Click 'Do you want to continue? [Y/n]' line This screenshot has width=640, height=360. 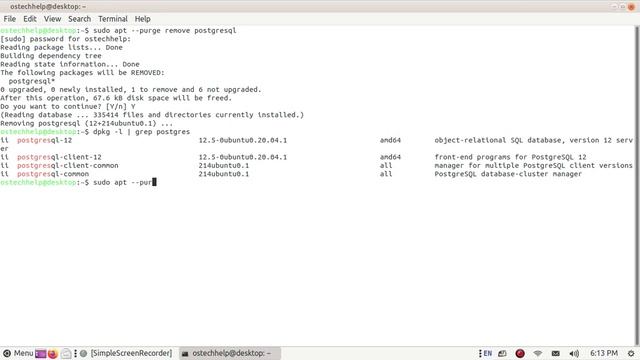(x=68, y=107)
